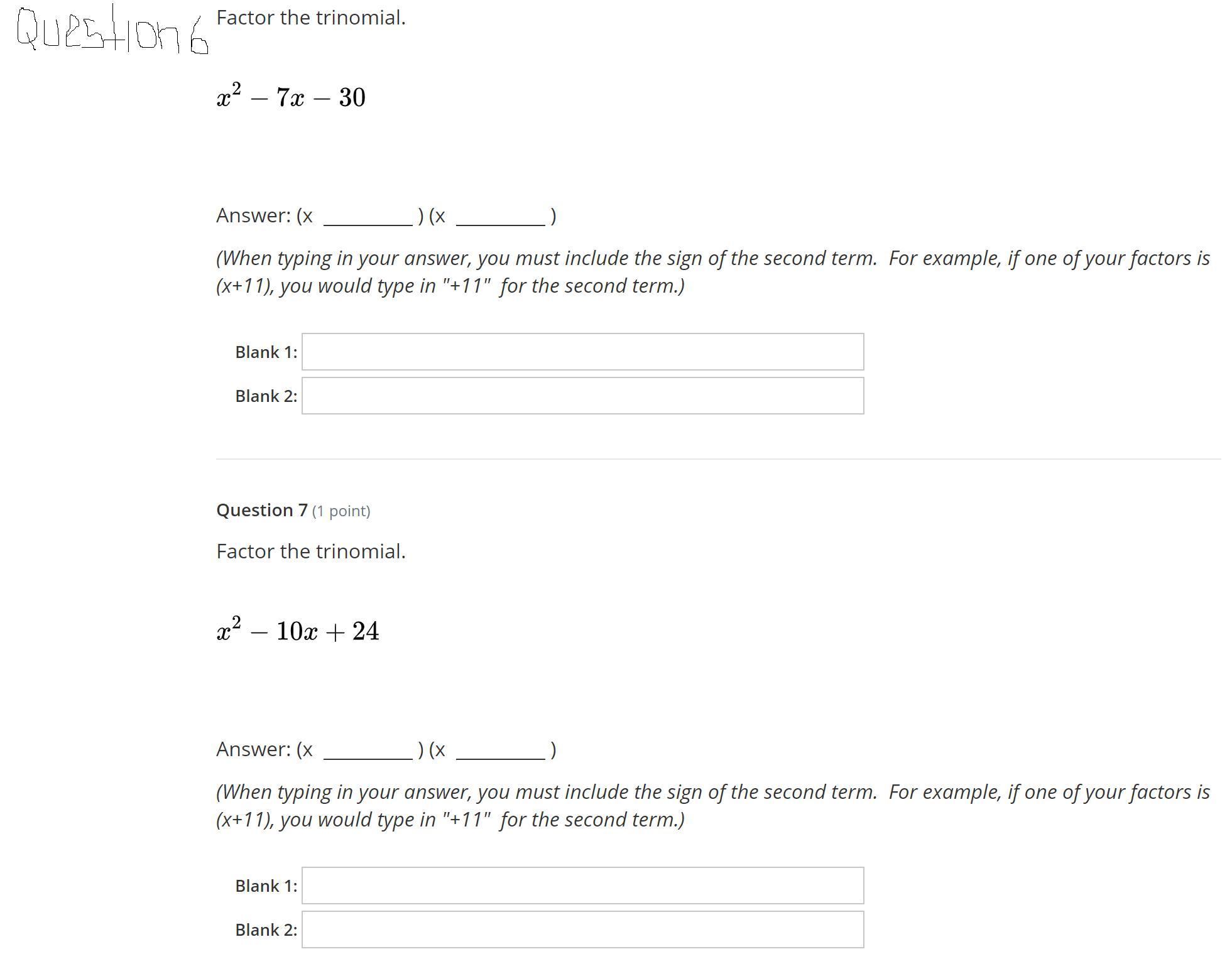Select the expression x² − 10x + 24
This screenshot has width=1232, height=959.
coord(298,630)
